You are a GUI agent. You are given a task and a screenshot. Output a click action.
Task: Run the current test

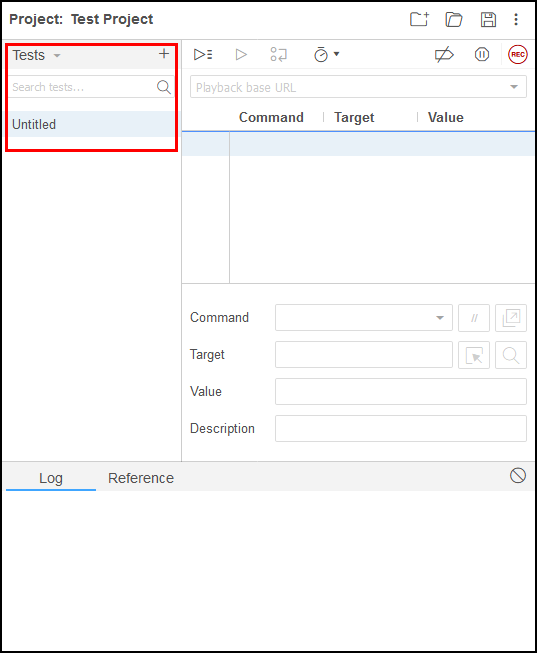coord(241,54)
